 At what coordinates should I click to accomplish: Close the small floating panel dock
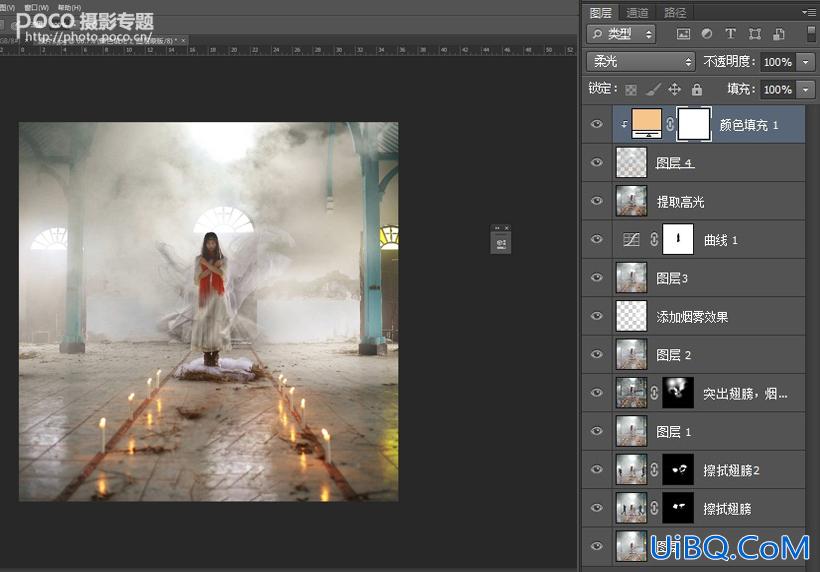pos(507,228)
